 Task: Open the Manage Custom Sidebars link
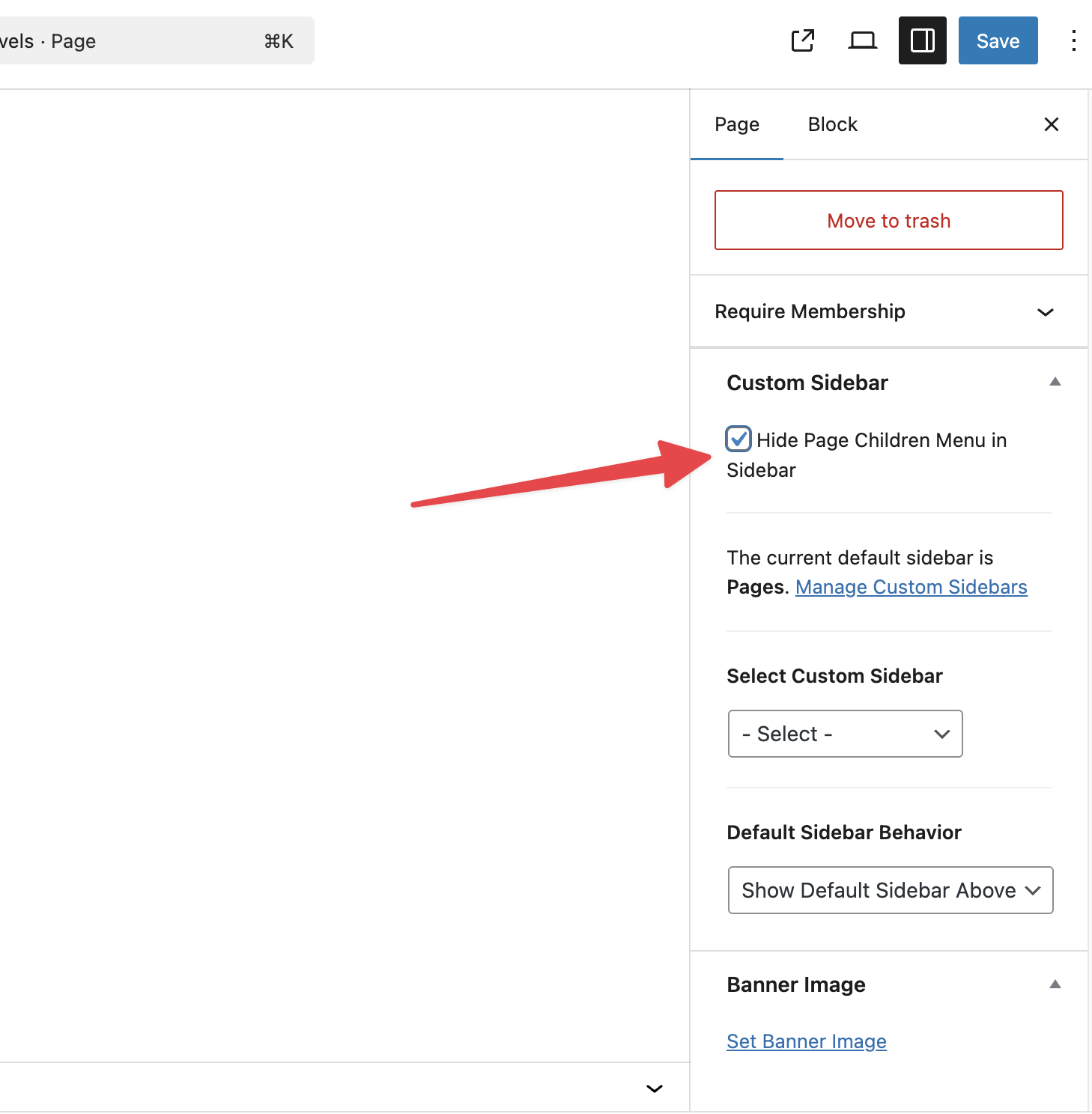point(911,587)
